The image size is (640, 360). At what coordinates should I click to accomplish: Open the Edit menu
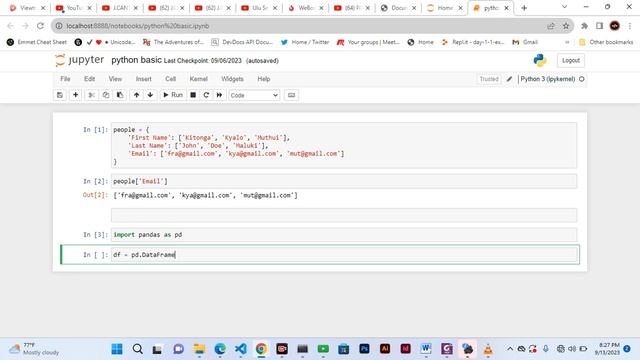[89, 79]
